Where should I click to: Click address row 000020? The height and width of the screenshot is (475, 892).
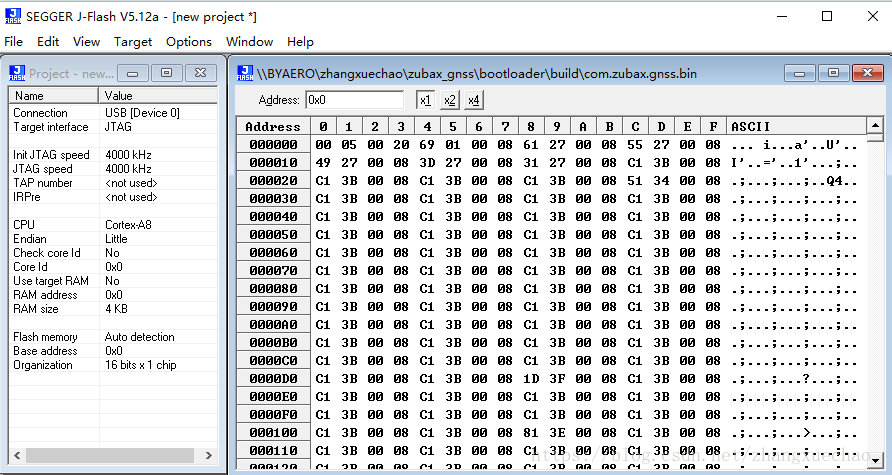click(x=273, y=181)
